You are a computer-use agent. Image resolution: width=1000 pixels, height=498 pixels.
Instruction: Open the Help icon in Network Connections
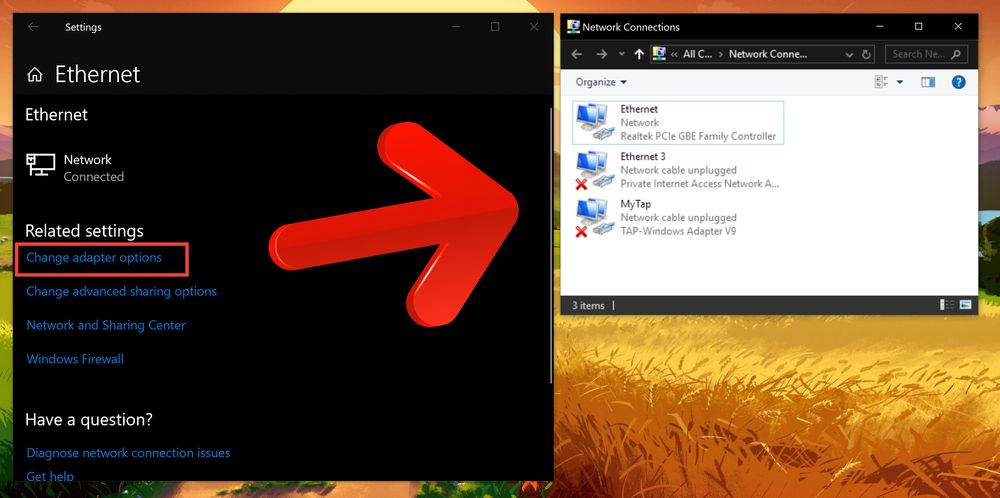(x=959, y=82)
